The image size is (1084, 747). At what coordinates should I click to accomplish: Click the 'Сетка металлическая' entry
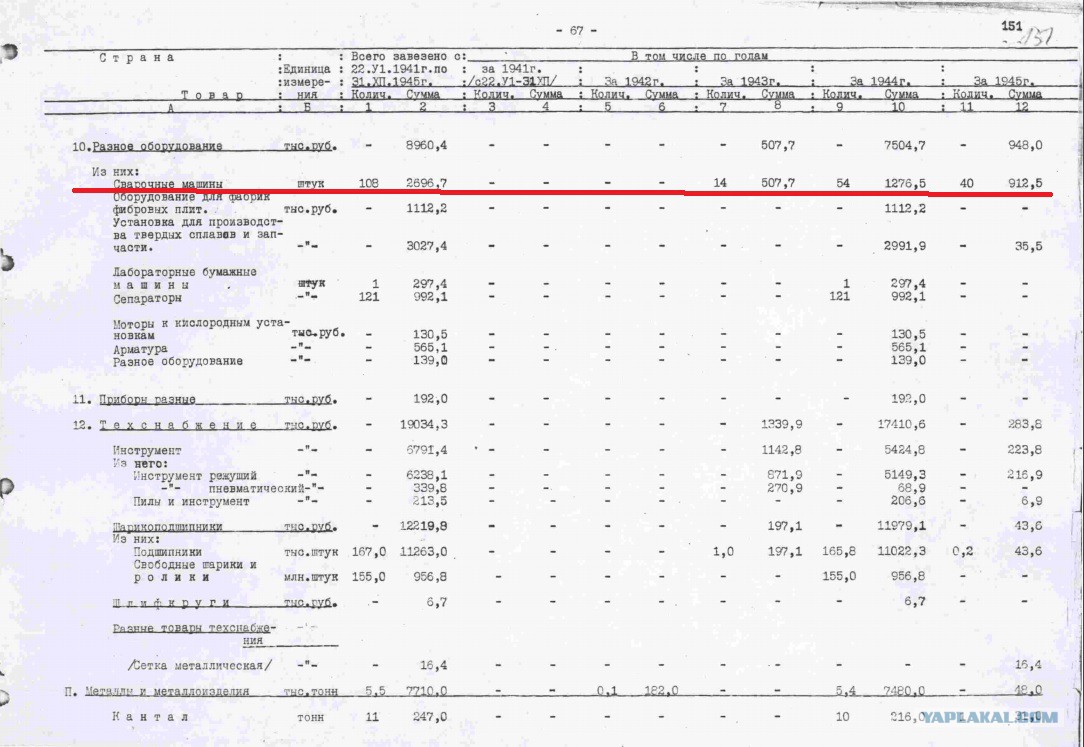199,665
